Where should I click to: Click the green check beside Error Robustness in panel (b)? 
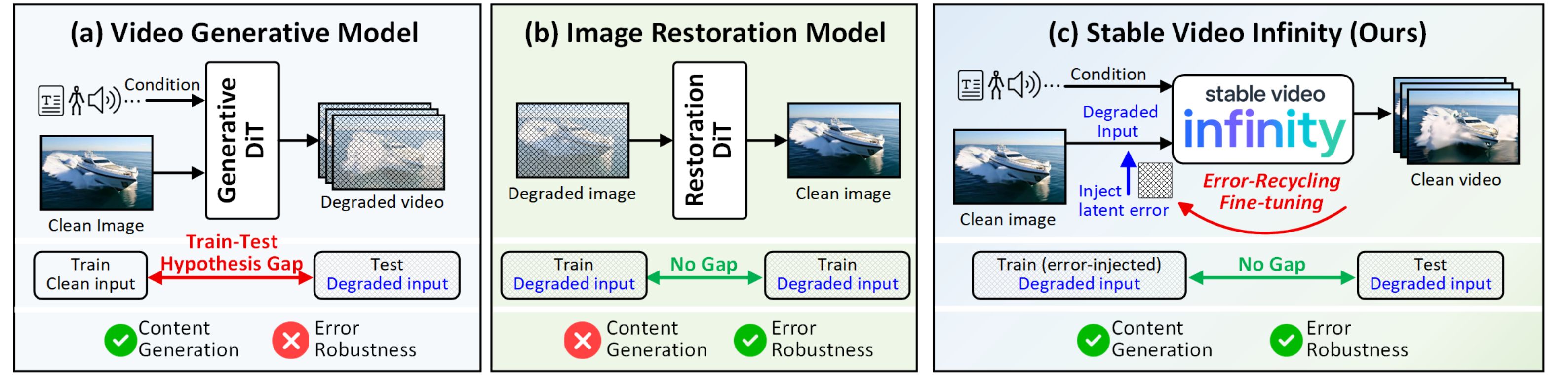coord(750,340)
